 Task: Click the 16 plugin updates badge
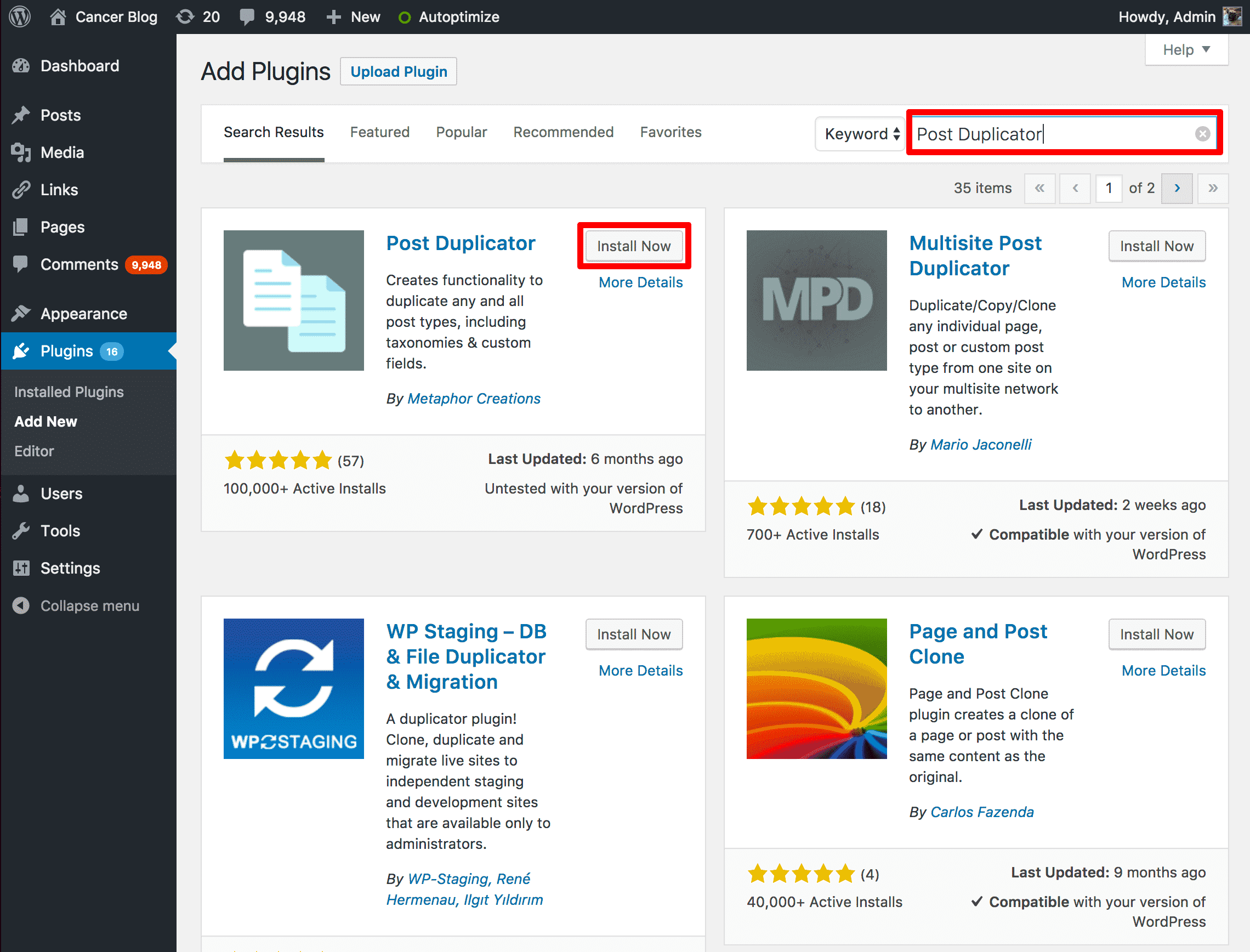pos(112,352)
